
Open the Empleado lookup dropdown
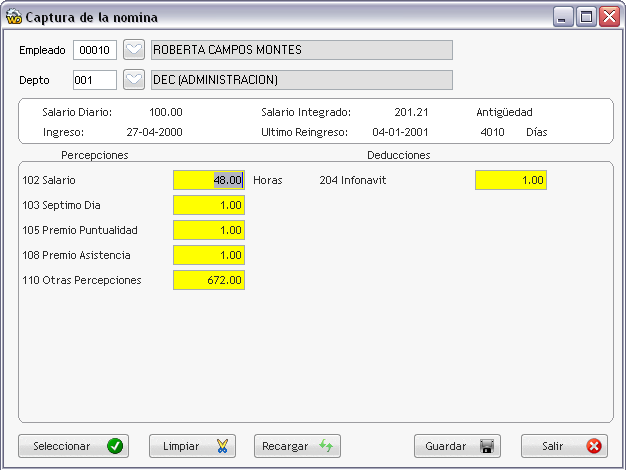[134, 50]
